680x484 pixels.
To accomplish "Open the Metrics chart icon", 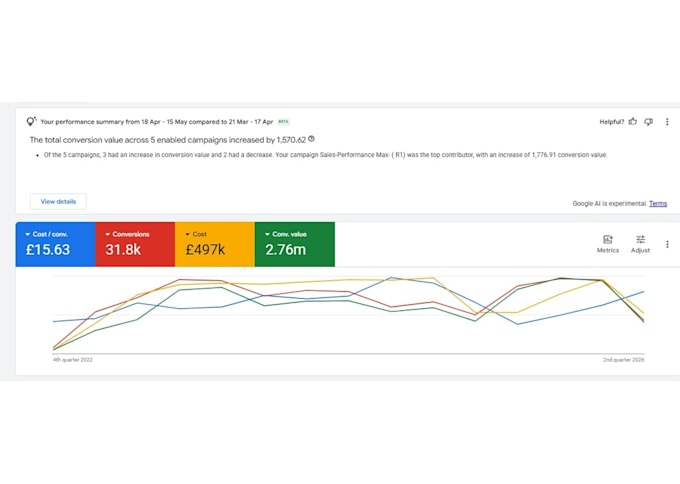I will (608, 239).
